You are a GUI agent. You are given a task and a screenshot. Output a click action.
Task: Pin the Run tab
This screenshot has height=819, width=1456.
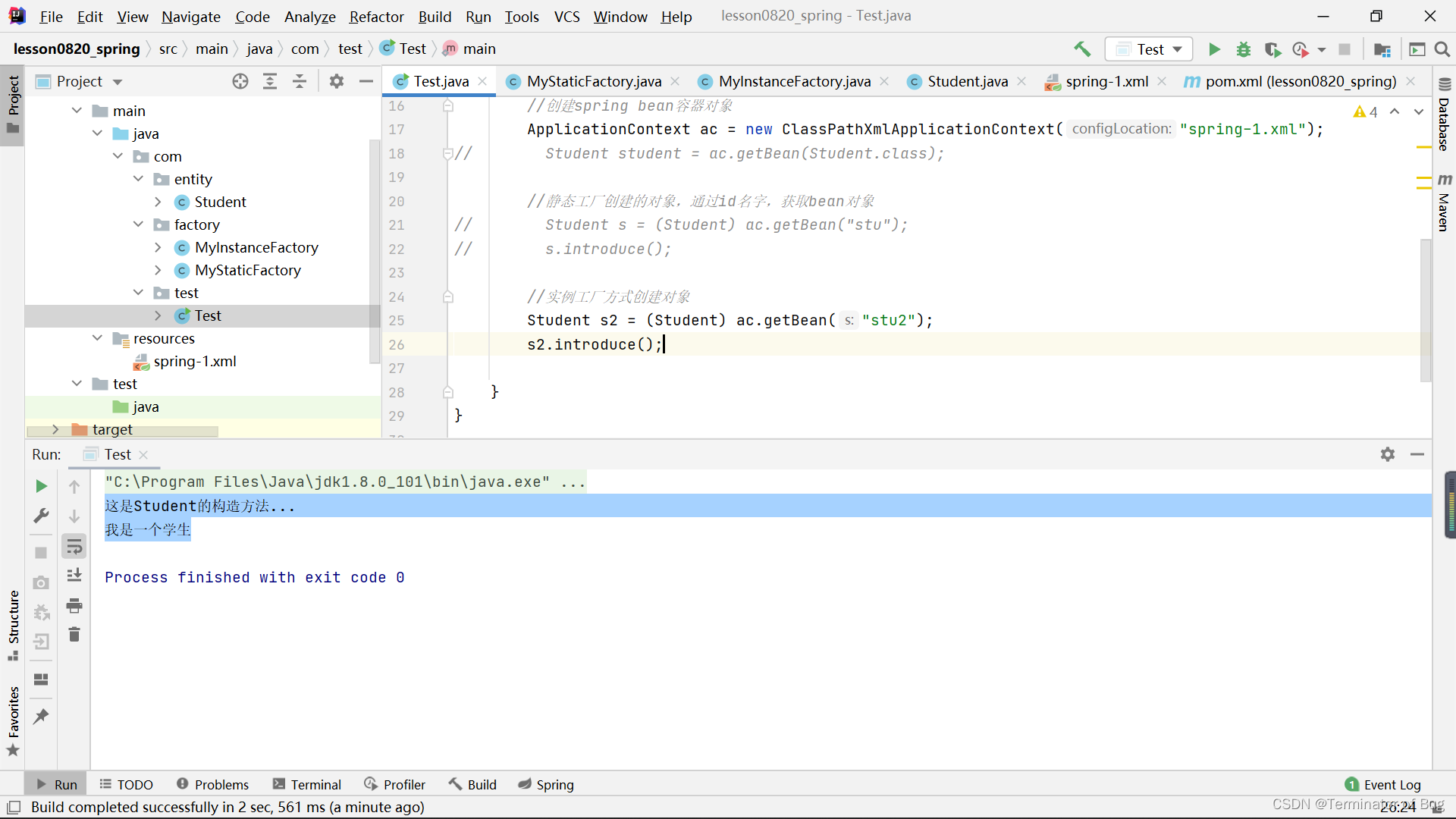tap(41, 716)
